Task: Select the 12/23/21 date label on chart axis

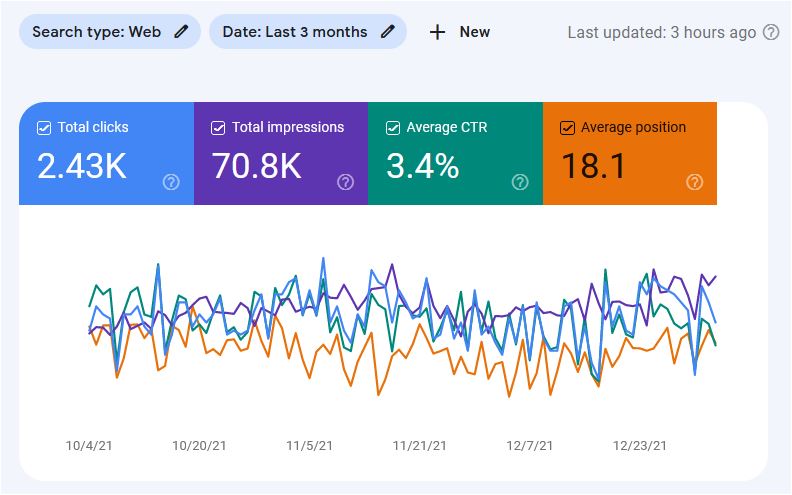Action: click(x=638, y=444)
